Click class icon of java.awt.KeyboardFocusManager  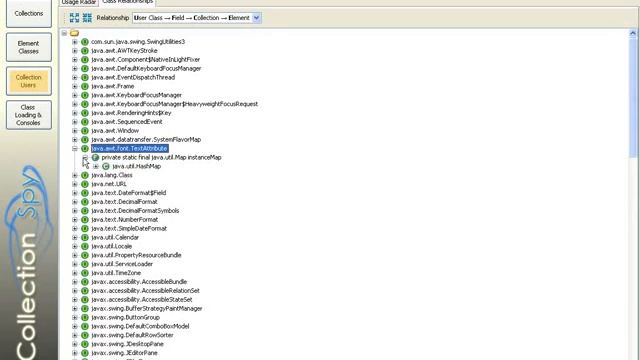coord(85,95)
